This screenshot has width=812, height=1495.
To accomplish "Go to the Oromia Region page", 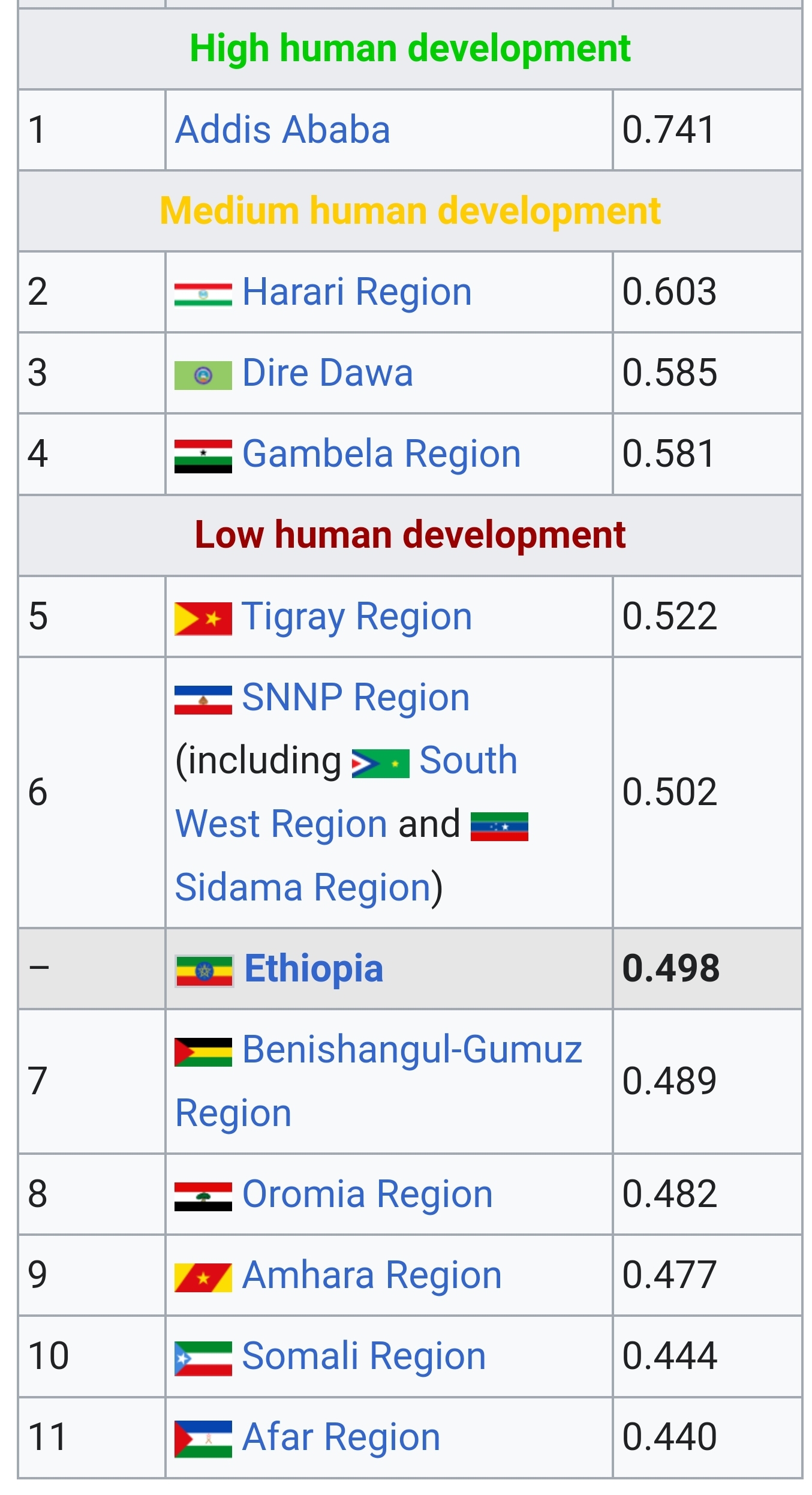I will coord(367,1194).
